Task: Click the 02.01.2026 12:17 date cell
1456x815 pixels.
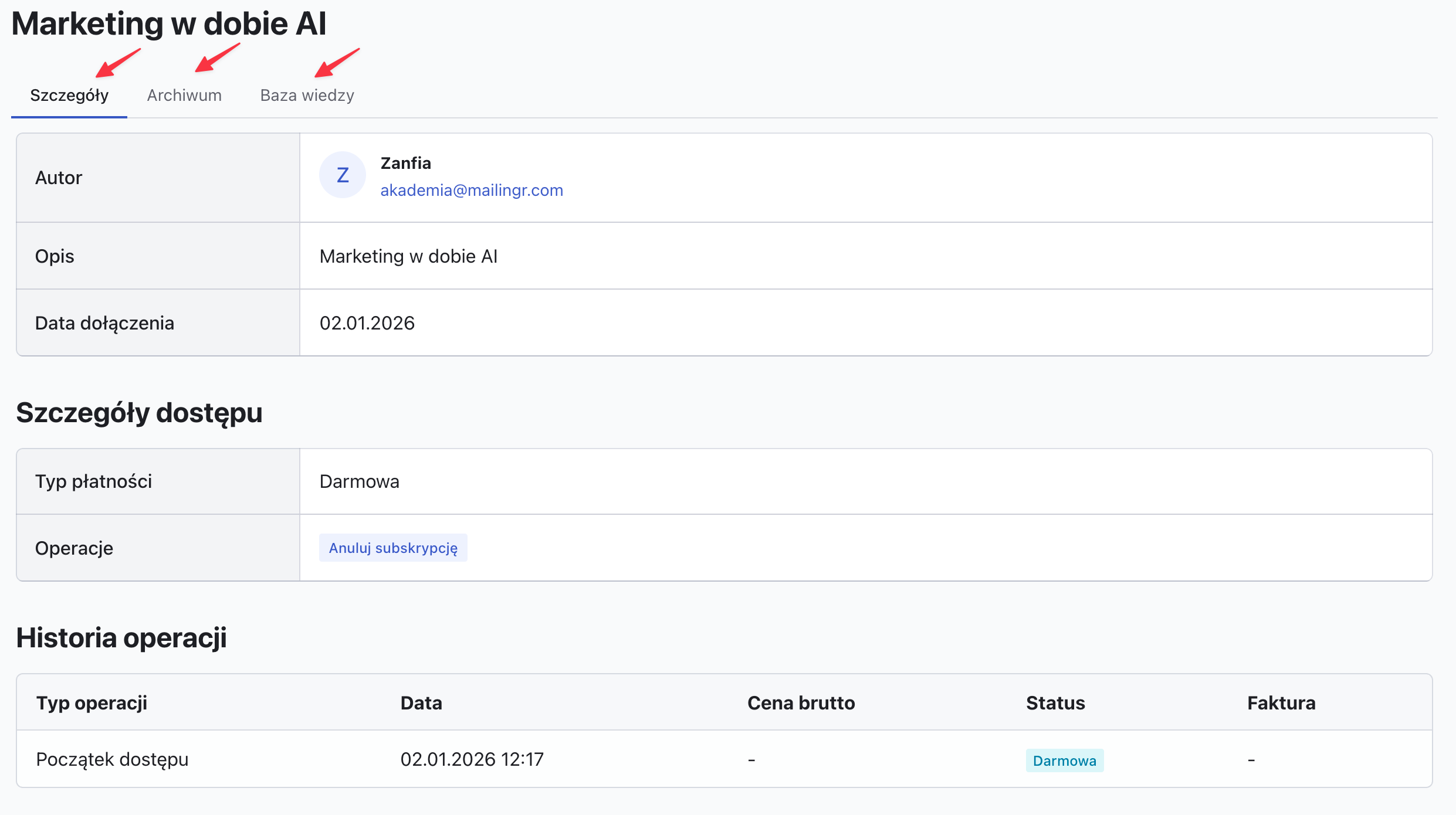Action: coord(472,759)
